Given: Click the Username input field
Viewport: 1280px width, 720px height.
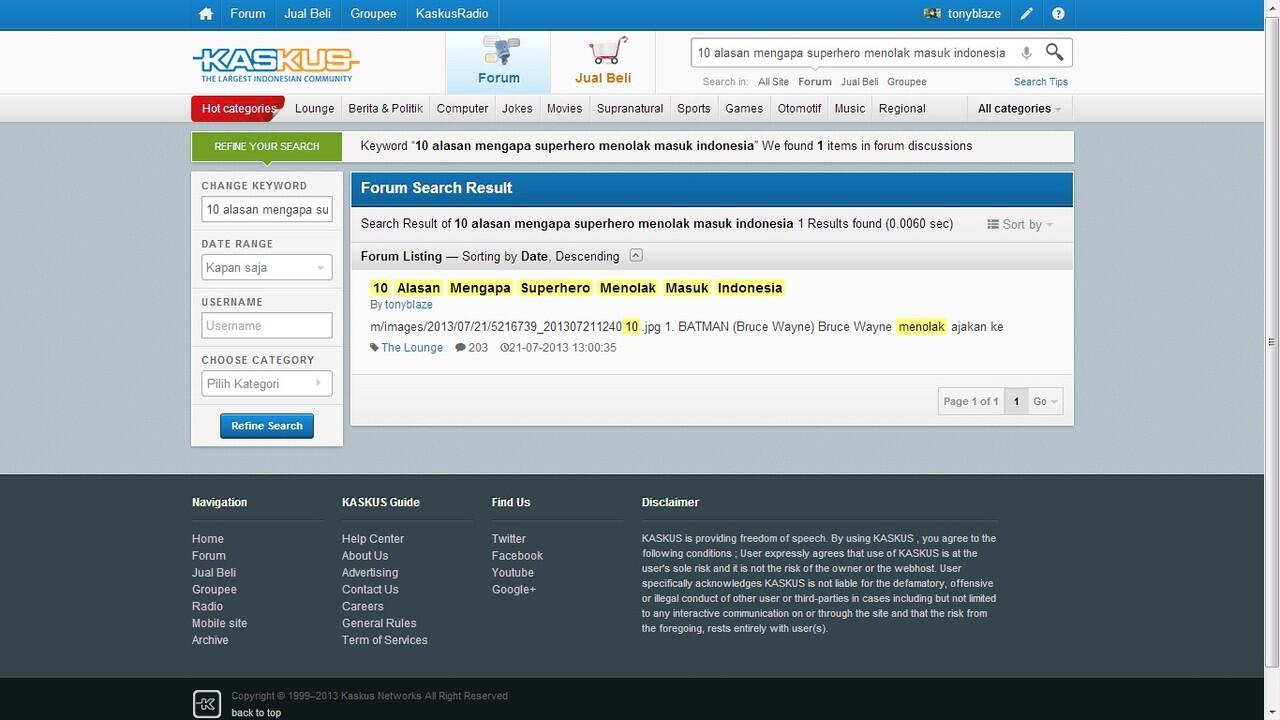Looking at the screenshot, I should pyautogui.click(x=266, y=326).
